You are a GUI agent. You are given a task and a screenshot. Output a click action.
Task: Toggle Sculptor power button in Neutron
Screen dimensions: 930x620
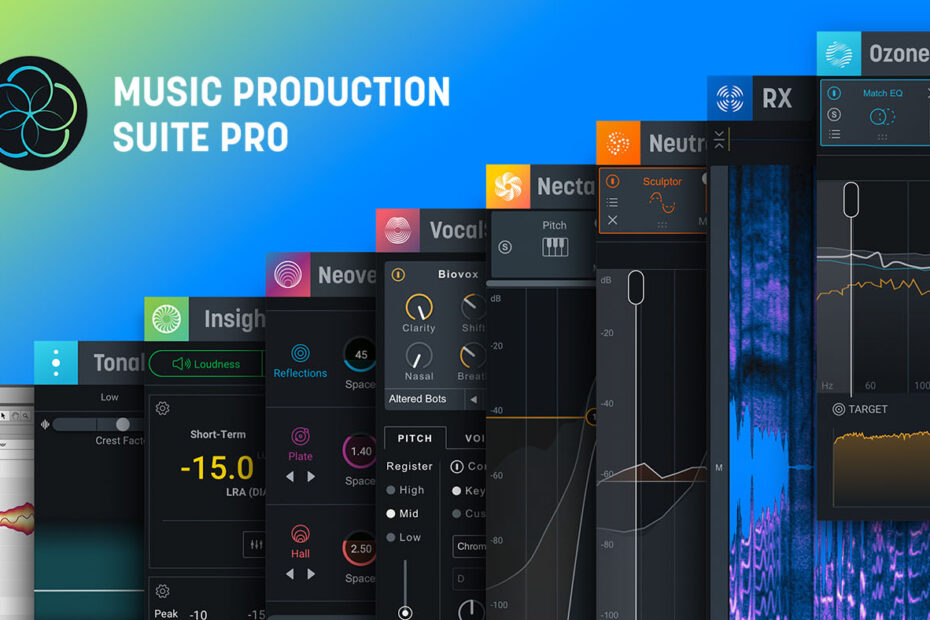click(613, 180)
